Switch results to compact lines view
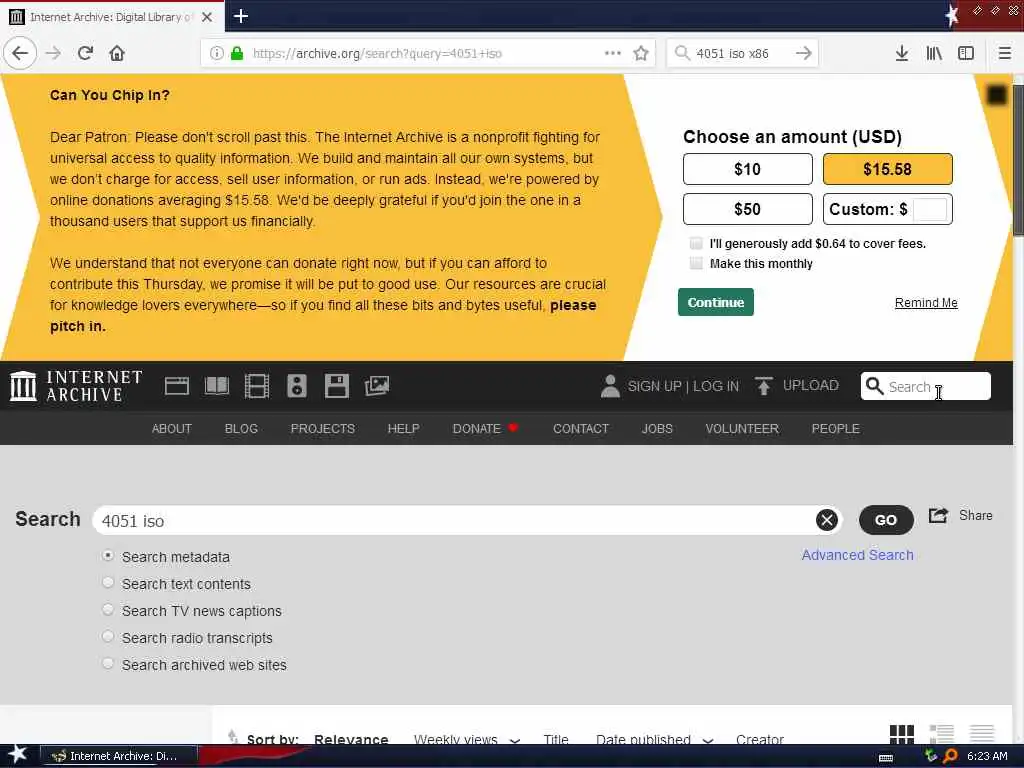 [x=982, y=734]
